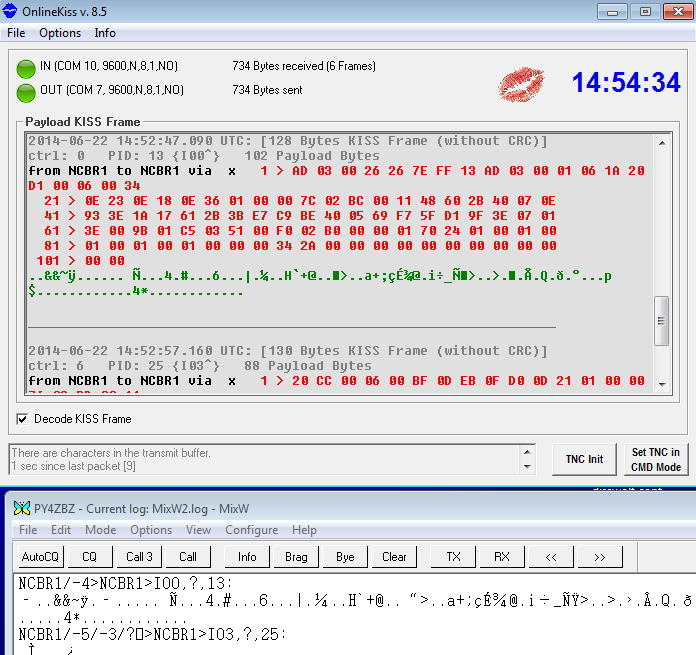Viewport: 696px width, 655px height.
Task: Click the TX button in MixW
Action: pyautogui.click(x=453, y=556)
